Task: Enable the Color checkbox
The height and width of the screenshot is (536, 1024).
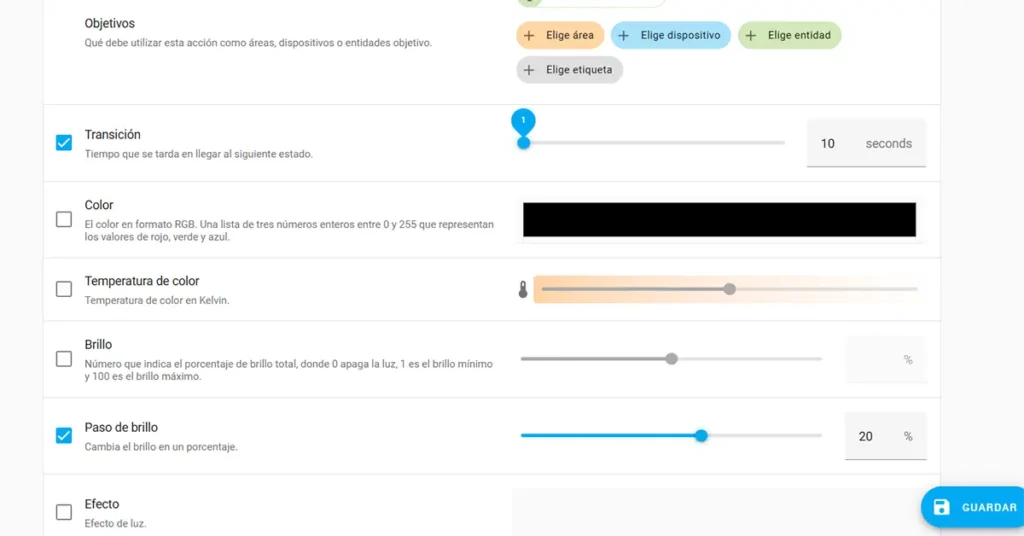Action: coord(64,219)
